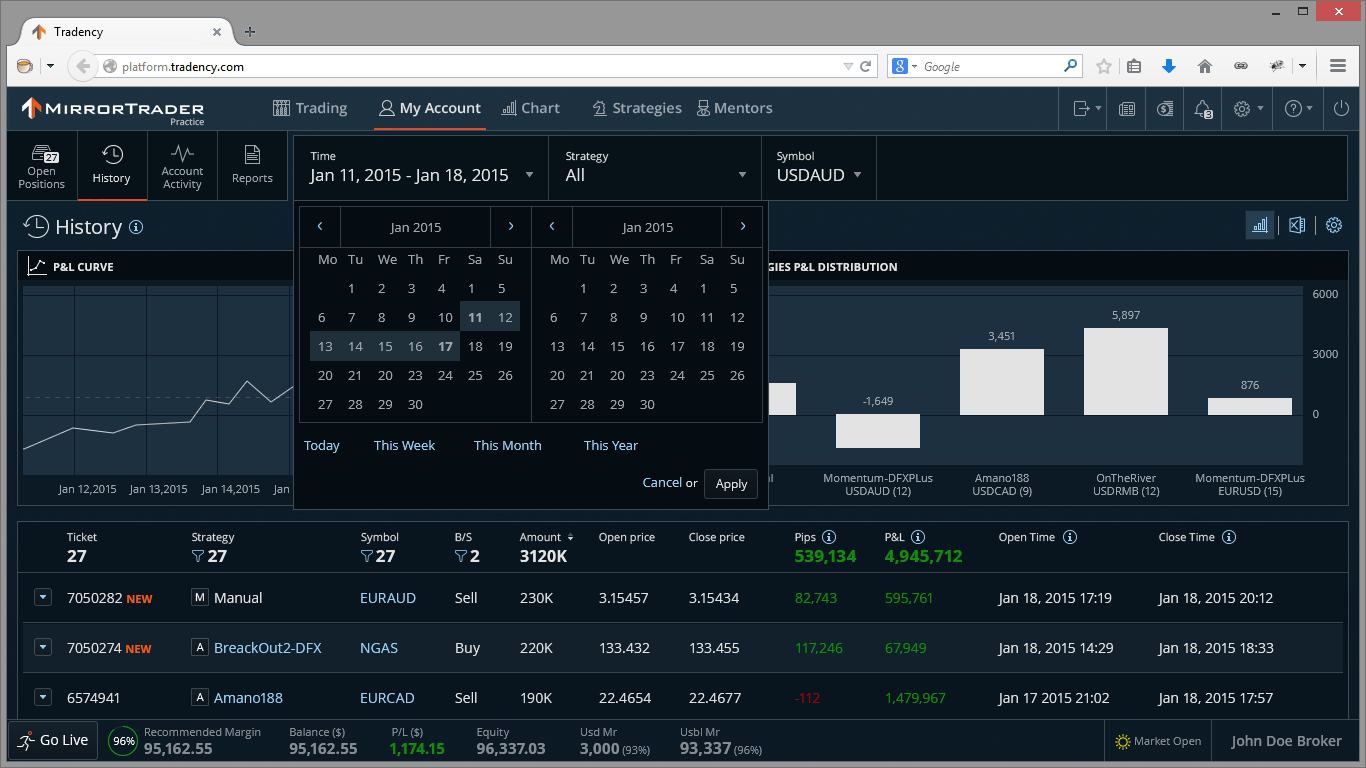Expand trade row 7050274
Image resolution: width=1366 pixels, height=768 pixels.
pos(43,647)
